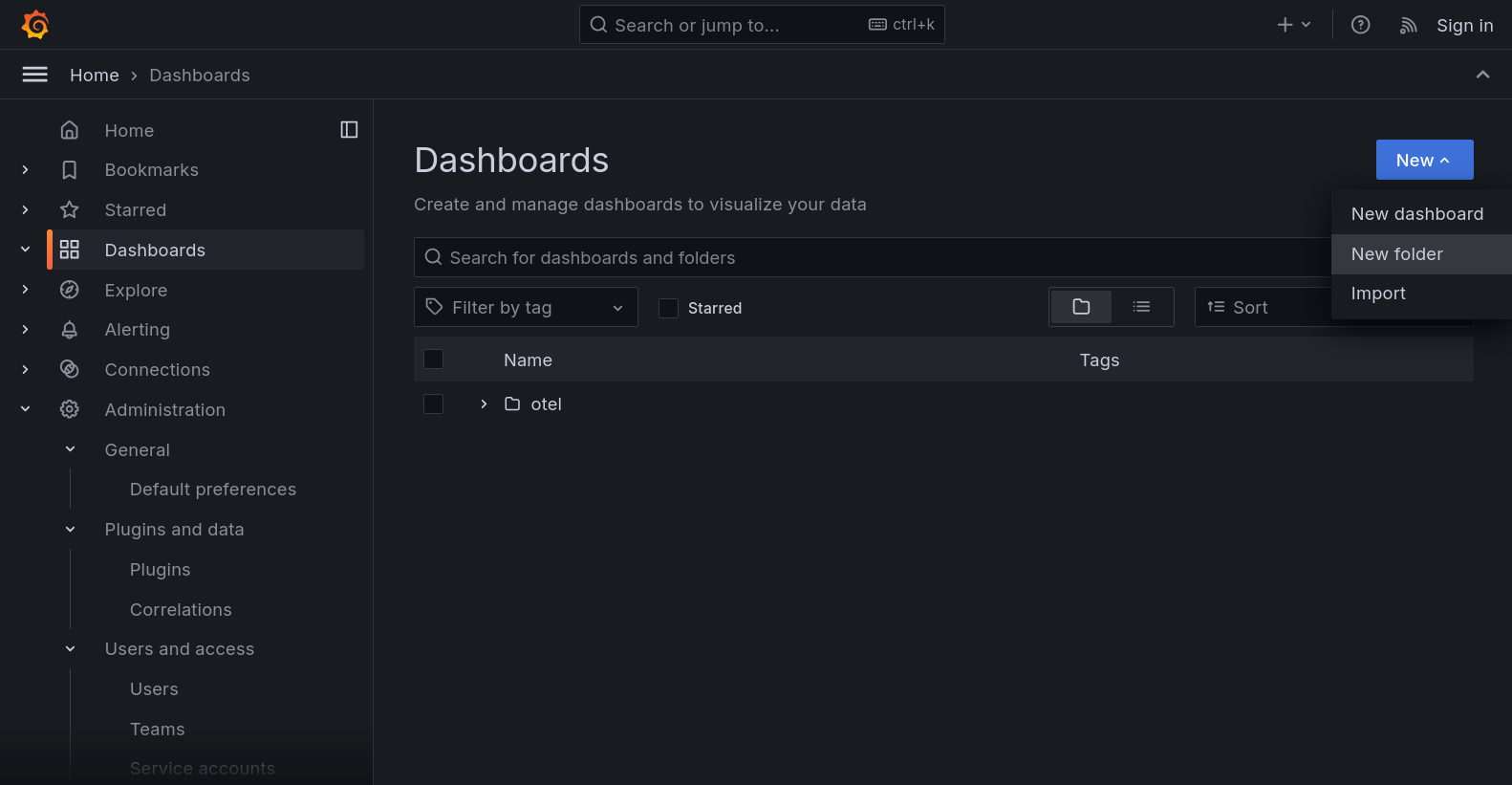Image resolution: width=1512 pixels, height=785 pixels.
Task: Click the Sign in link
Action: tap(1464, 26)
